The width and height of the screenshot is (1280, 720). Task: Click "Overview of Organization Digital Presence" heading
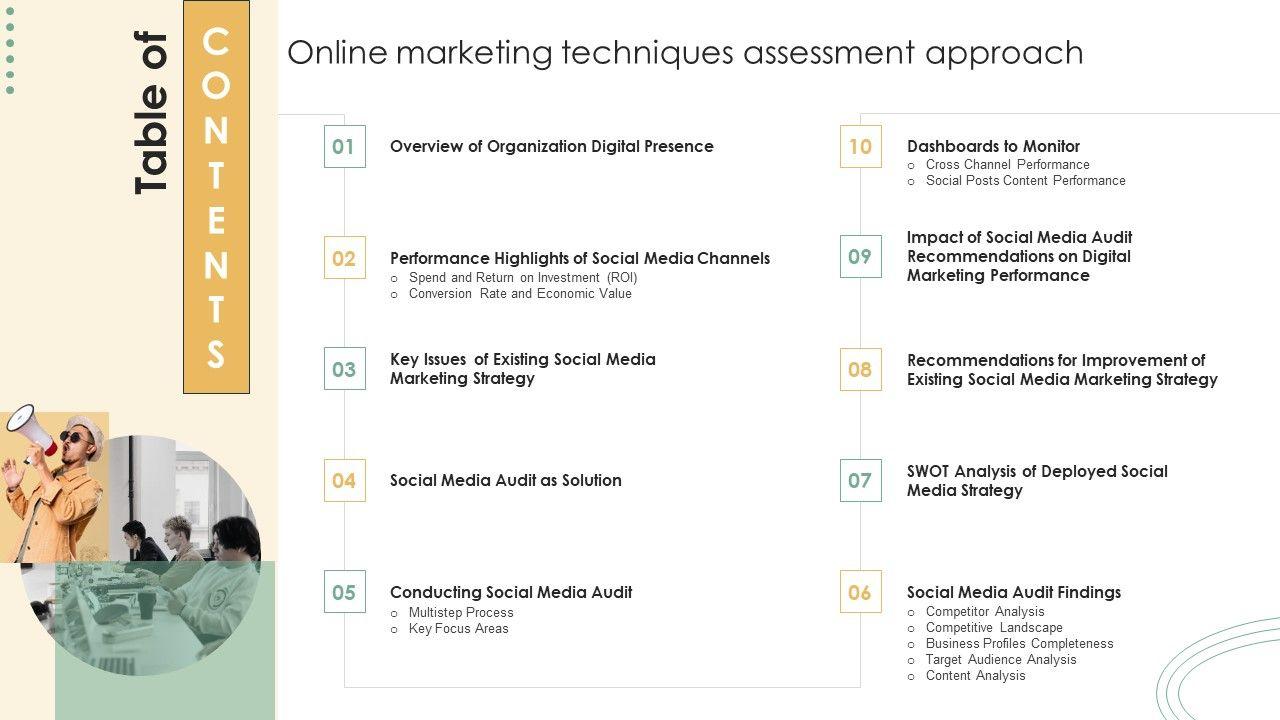point(552,146)
